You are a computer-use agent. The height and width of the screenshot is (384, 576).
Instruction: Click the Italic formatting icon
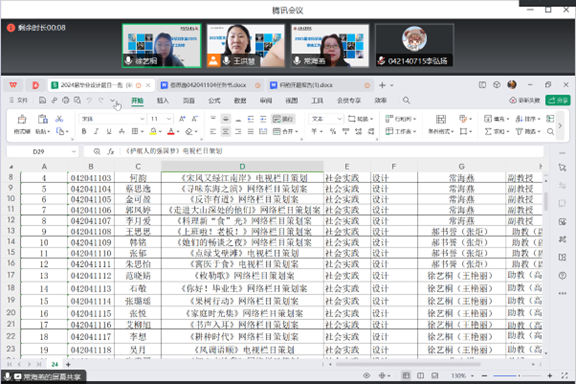point(96,131)
